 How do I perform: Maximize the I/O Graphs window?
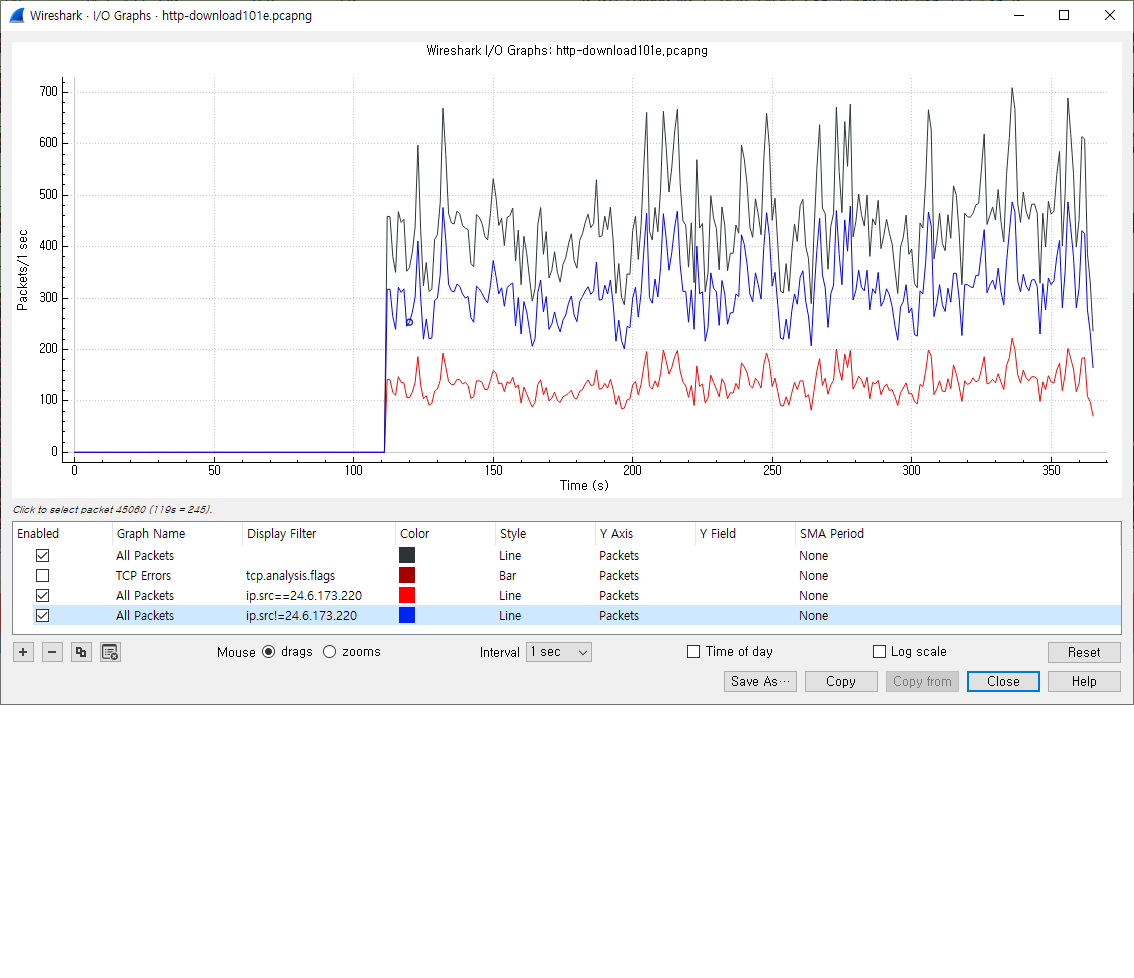pos(1064,15)
